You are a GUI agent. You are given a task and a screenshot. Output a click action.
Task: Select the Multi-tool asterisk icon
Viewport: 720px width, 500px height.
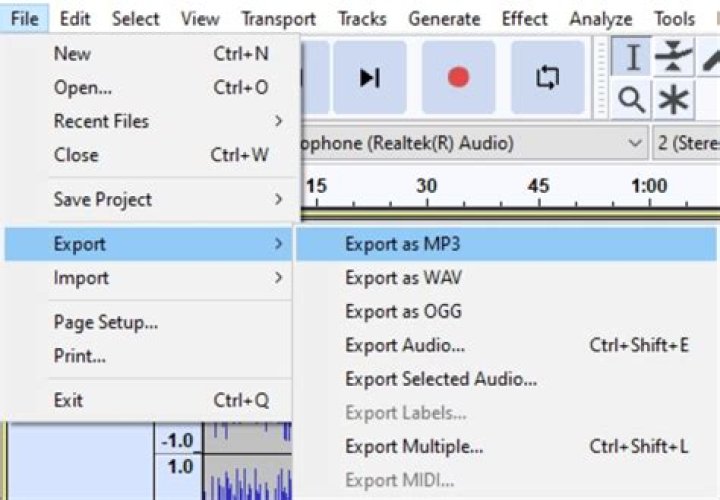click(x=673, y=100)
